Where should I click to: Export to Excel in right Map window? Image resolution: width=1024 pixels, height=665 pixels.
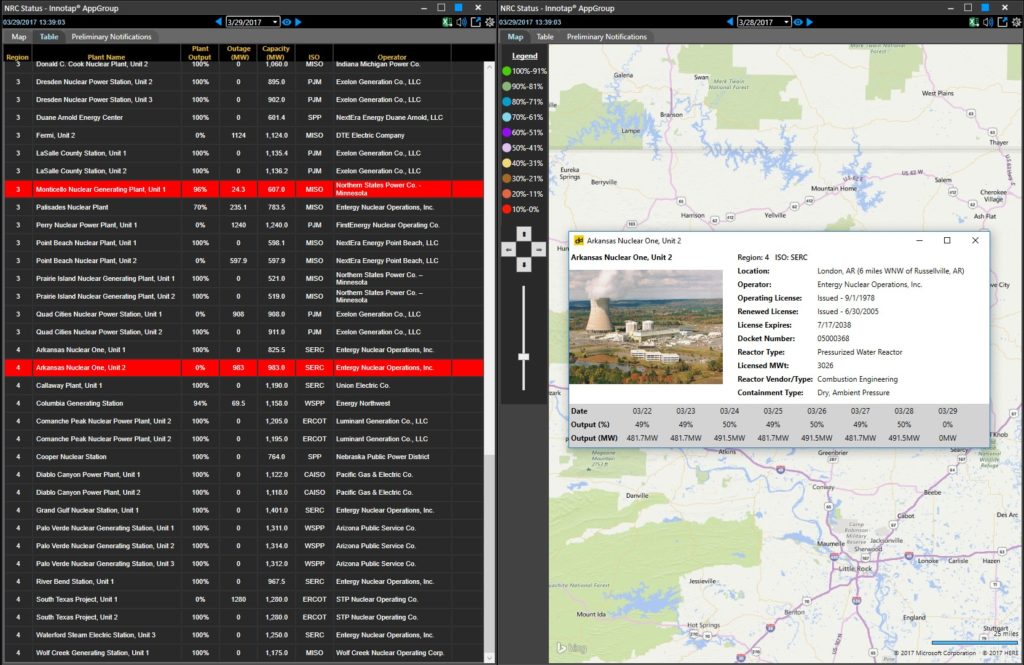974,22
